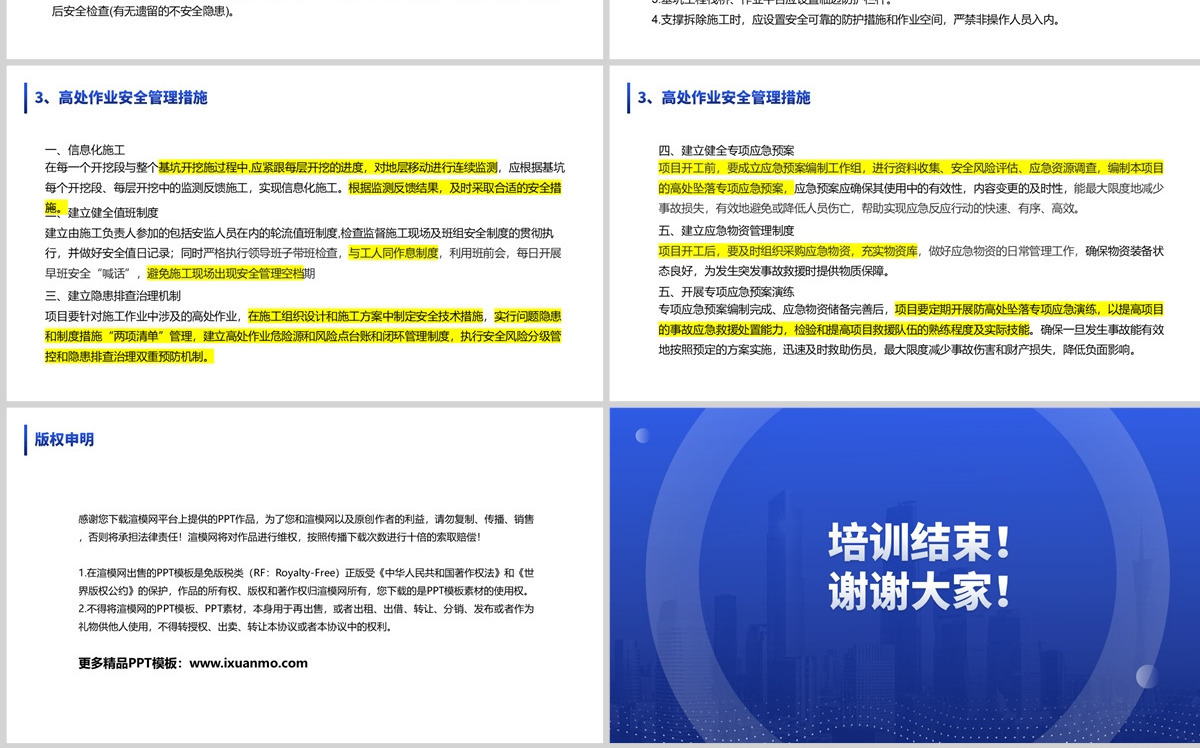Open the 培训结束！谢谢大家！ closing slide
This screenshot has width=1200, height=748.
[x=902, y=575]
